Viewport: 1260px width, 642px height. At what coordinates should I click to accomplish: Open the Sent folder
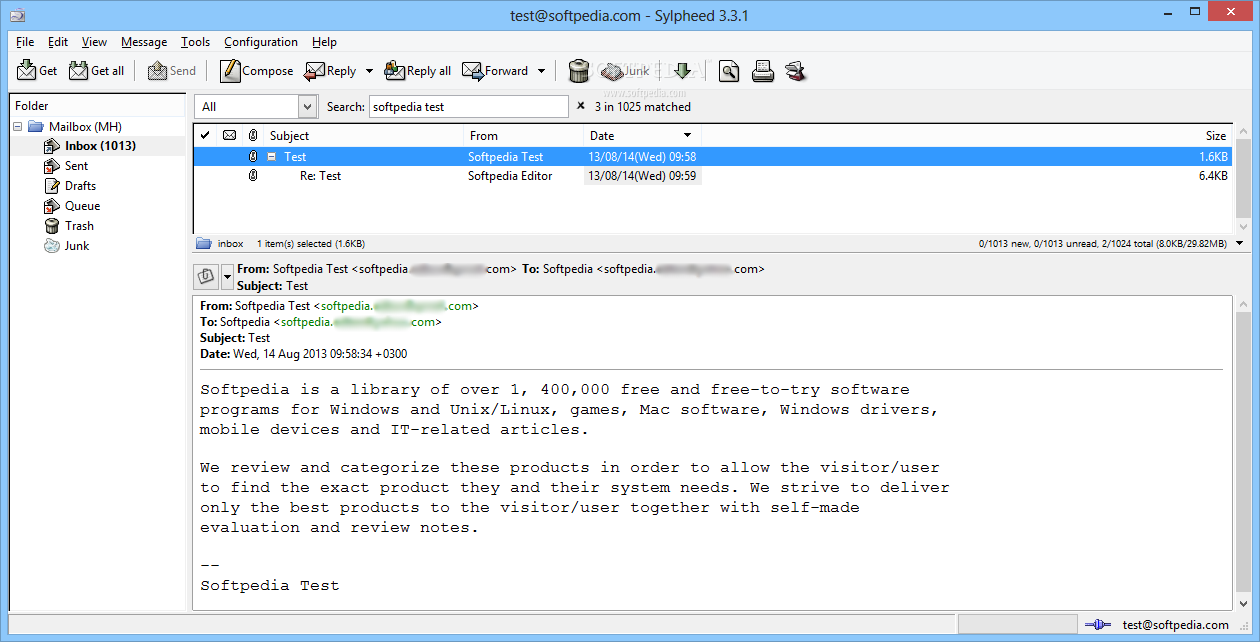pos(76,166)
